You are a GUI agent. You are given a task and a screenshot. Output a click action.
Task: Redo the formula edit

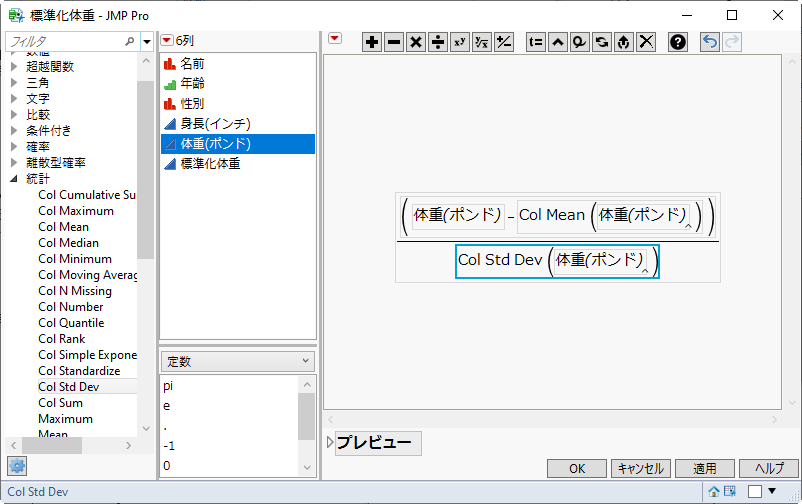tap(732, 42)
